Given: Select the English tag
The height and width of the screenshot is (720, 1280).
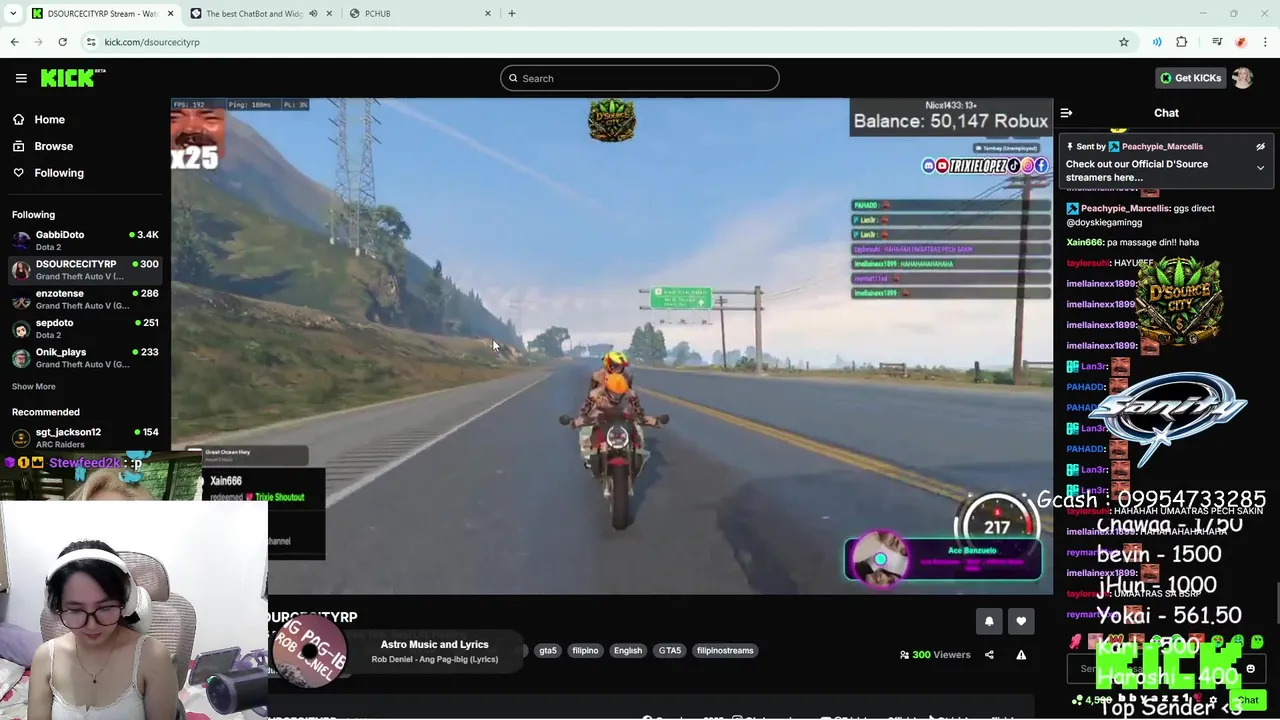Looking at the screenshot, I should click(x=628, y=650).
